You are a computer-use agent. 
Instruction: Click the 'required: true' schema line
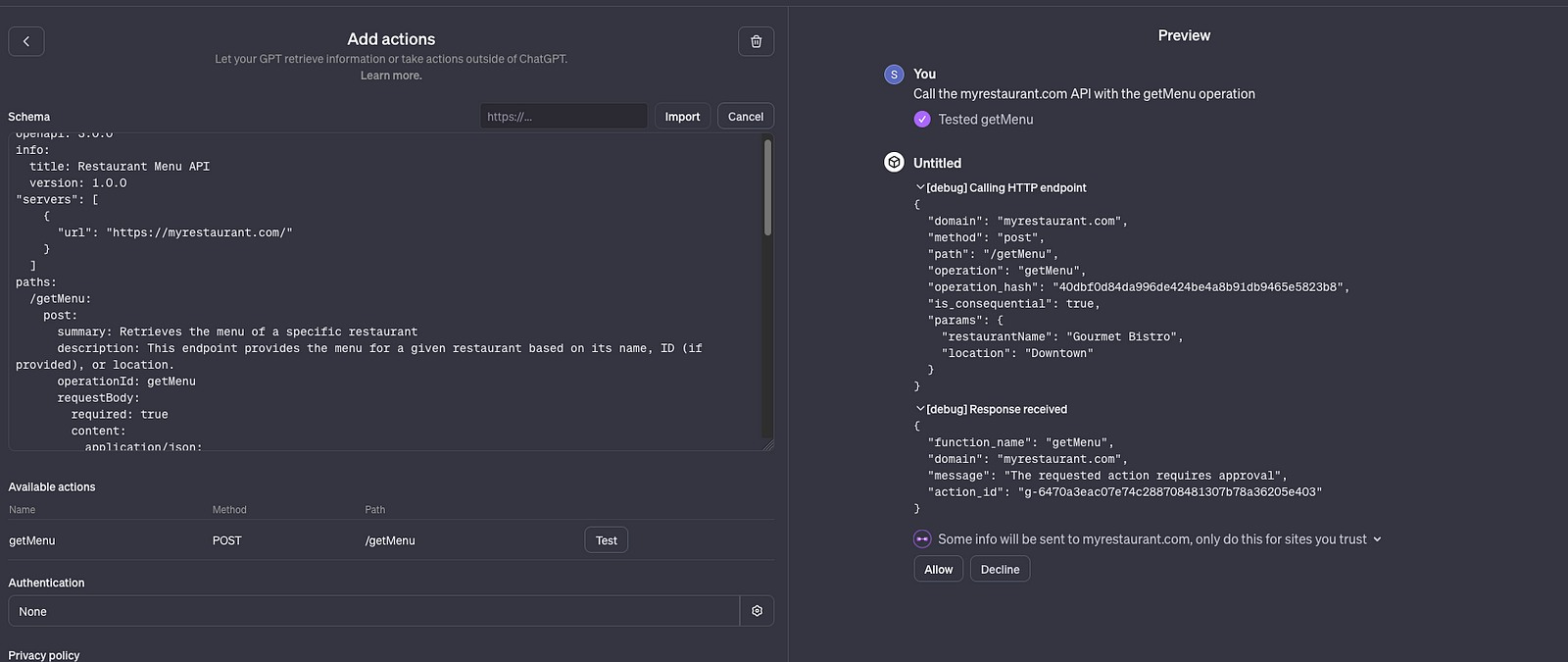(120, 415)
